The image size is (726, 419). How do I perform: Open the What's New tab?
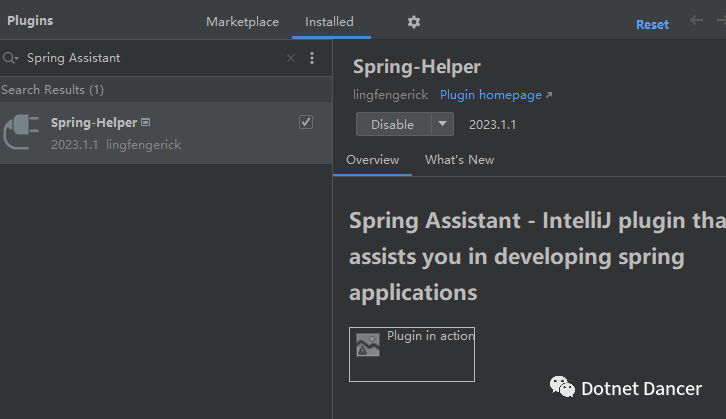tap(459, 160)
